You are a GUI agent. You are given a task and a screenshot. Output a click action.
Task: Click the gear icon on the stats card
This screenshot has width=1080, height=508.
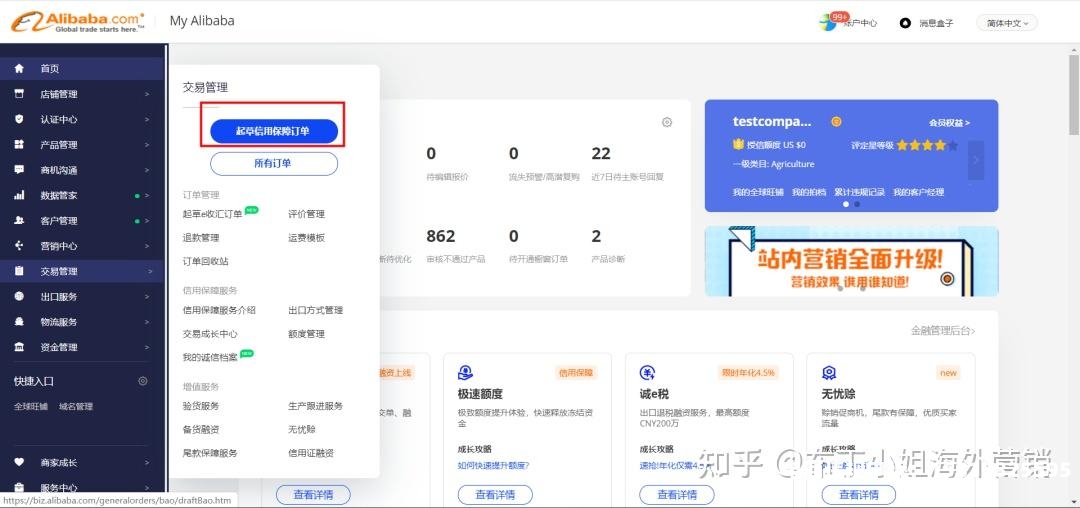click(667, 122)
